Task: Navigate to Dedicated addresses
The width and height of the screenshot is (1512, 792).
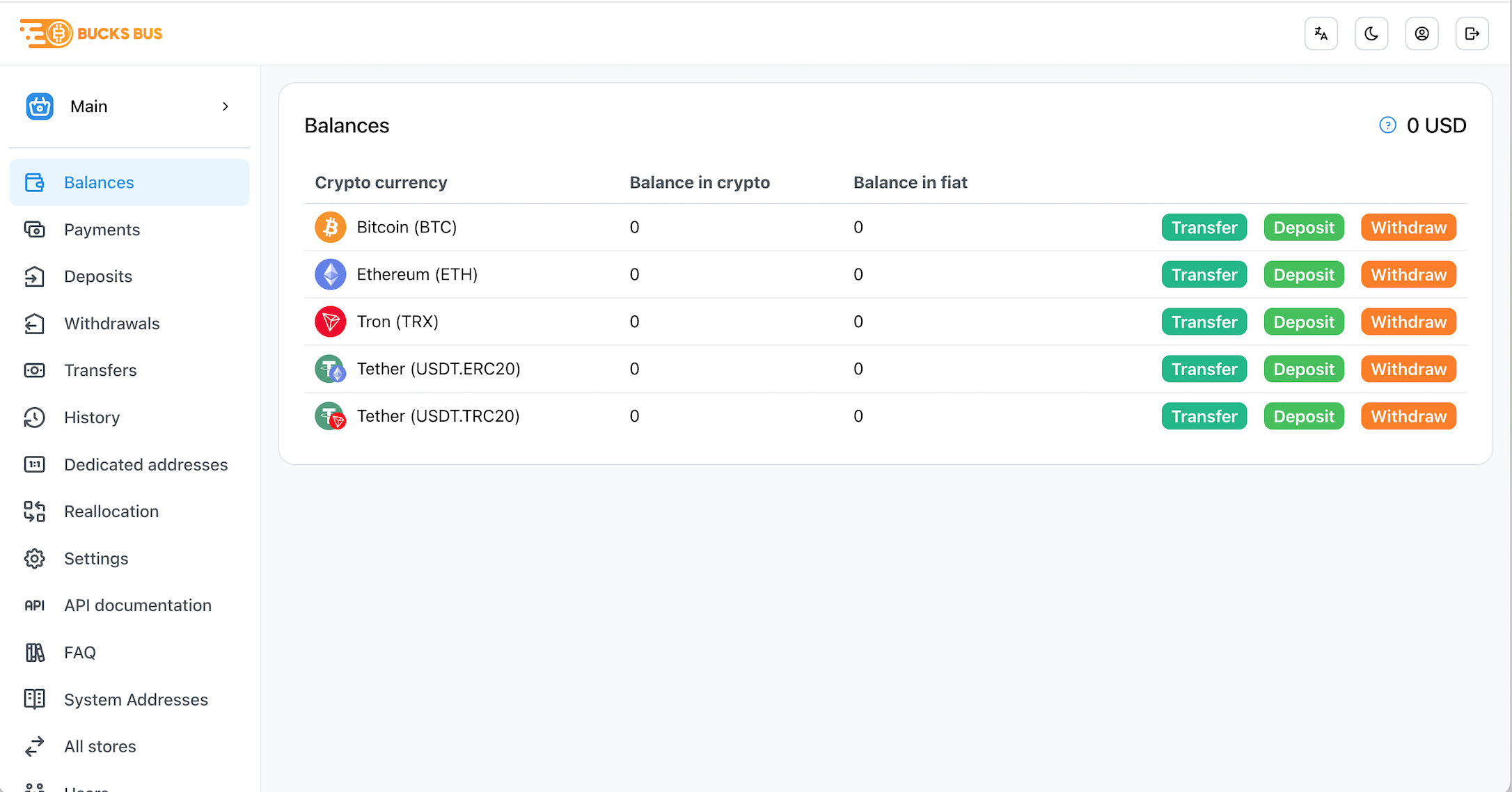Action: 145,464
